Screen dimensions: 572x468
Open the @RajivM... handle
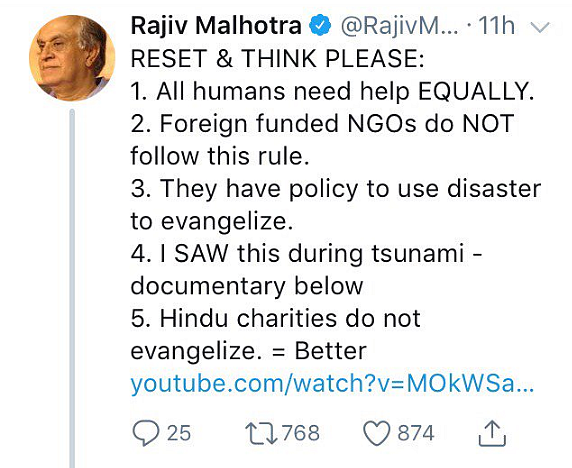click(399, 26)
